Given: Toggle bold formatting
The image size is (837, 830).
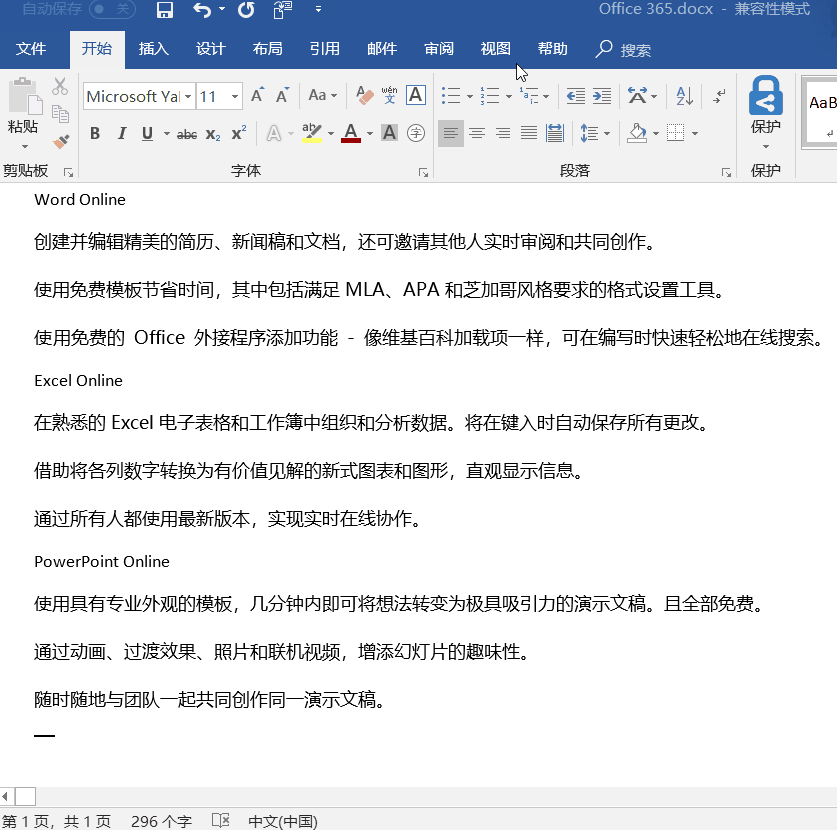Looking at the screenshot, I should coord(95,132).
